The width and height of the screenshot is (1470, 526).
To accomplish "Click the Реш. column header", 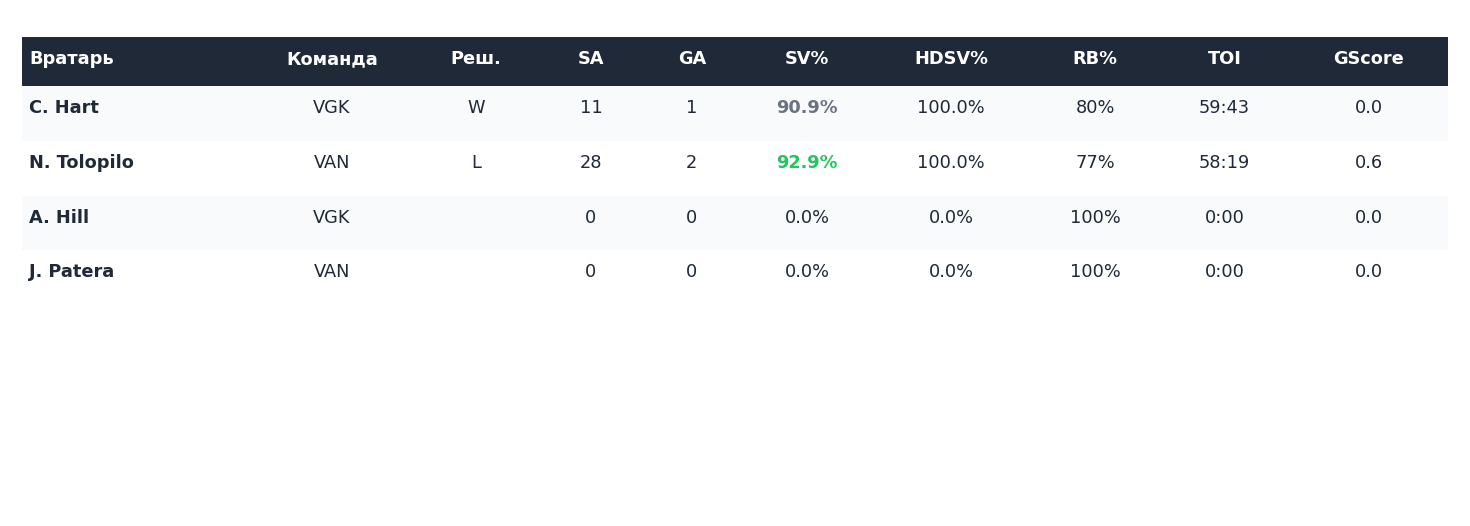I will click(475, 60).
